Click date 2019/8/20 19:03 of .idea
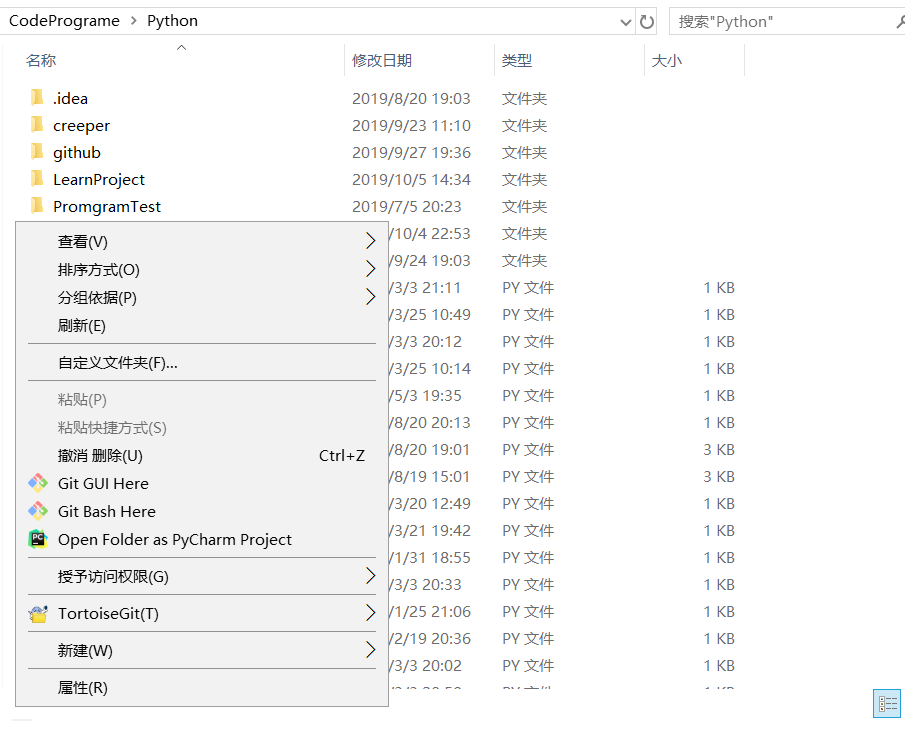Viewport: 905px width, 743px height. [x=412, y=99]
